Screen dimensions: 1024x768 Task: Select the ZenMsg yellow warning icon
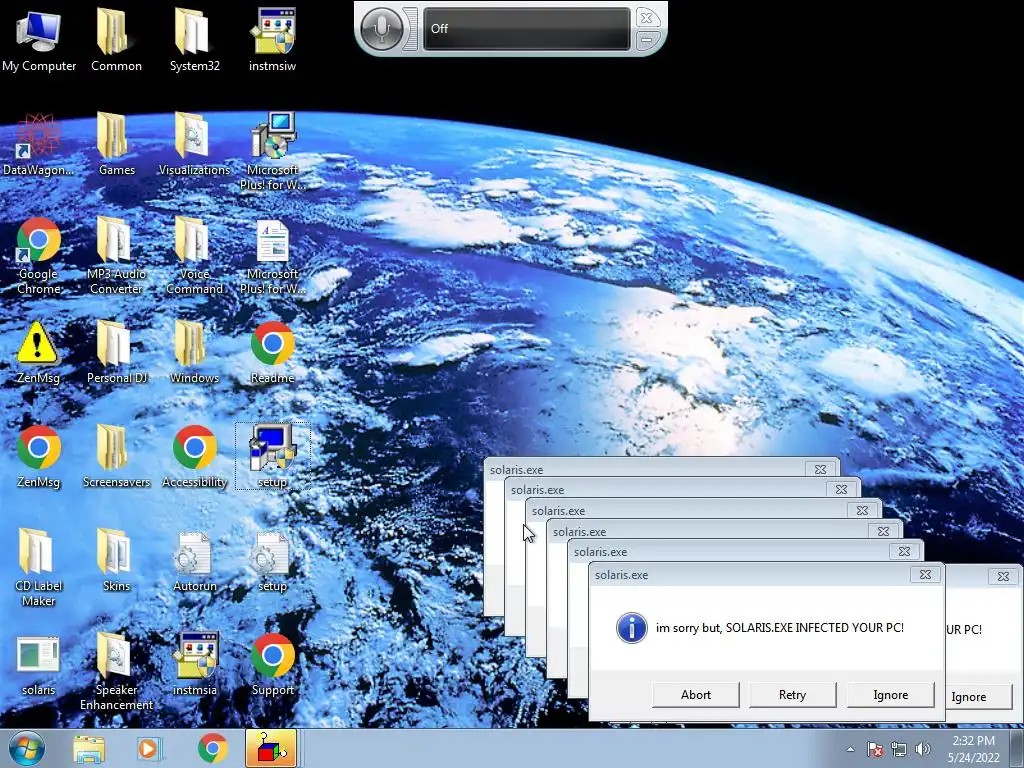coord(39,352)
